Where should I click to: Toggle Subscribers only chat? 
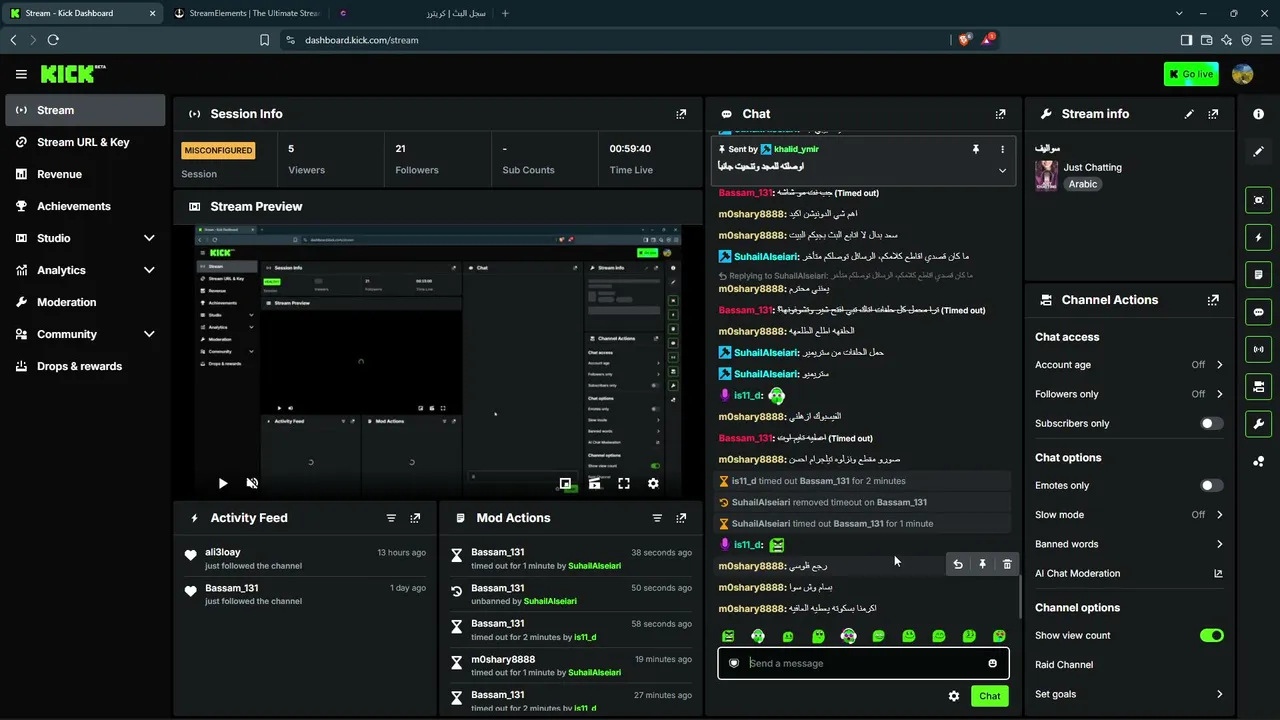(x=1211, y=423)
